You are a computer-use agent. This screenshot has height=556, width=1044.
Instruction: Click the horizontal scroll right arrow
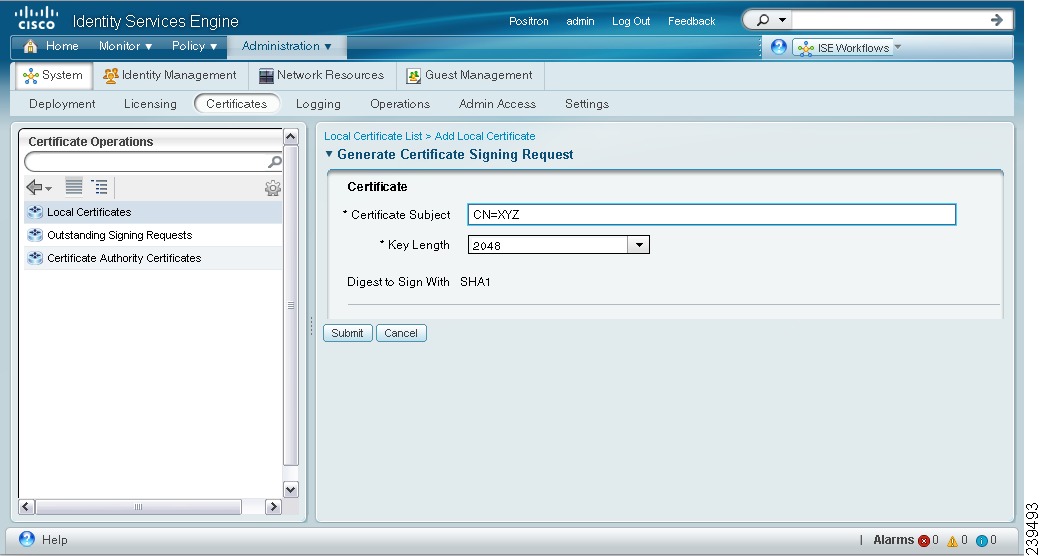coord(273,507)
